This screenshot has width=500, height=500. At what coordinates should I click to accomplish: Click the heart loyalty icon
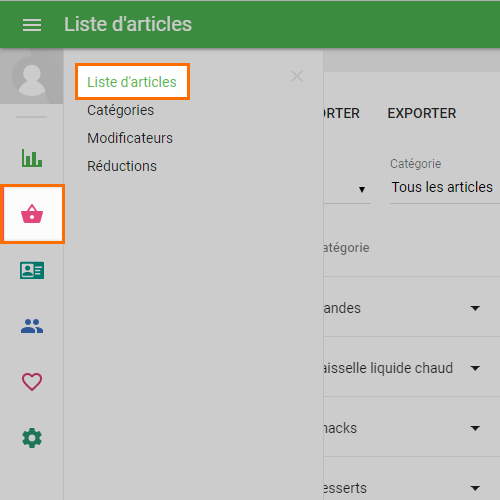32,382
